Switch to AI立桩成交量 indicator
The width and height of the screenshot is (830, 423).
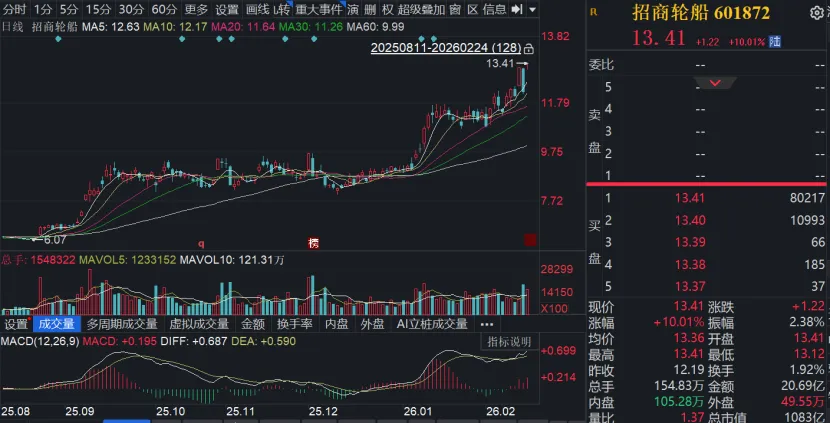point(432,324)
